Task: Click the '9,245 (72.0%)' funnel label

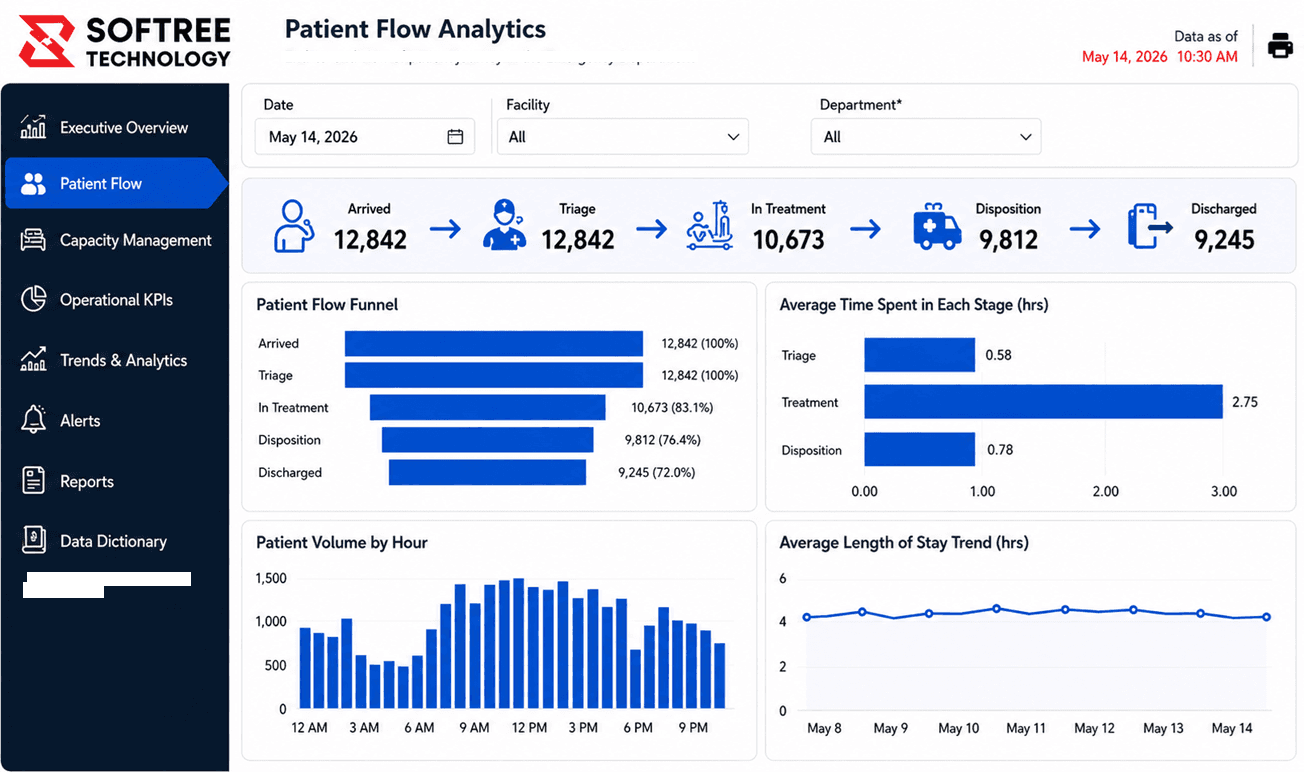Action: (657, 473)
